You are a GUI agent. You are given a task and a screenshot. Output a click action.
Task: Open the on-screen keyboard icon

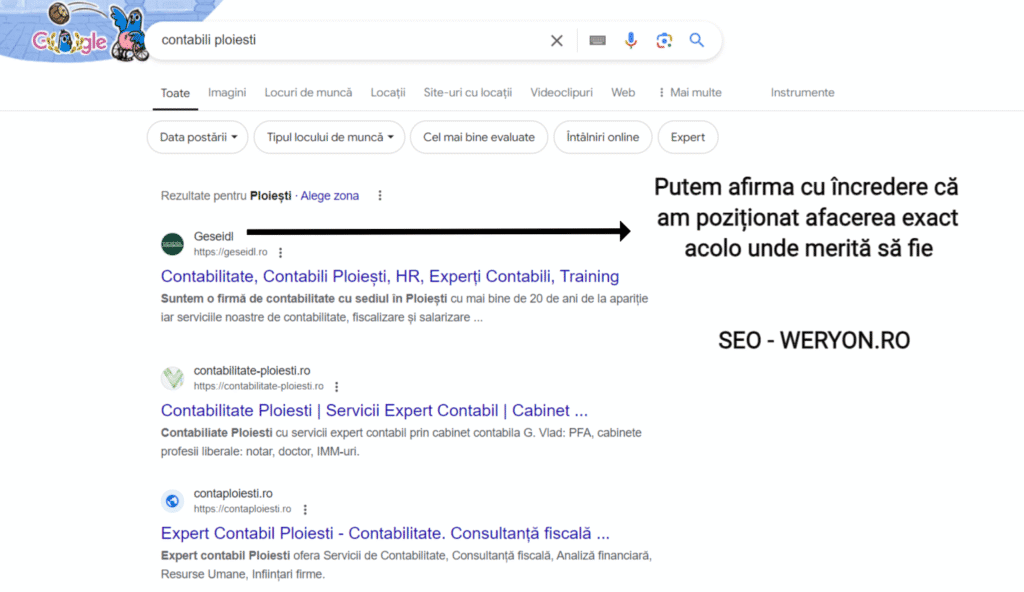click(x=597, y=40)
